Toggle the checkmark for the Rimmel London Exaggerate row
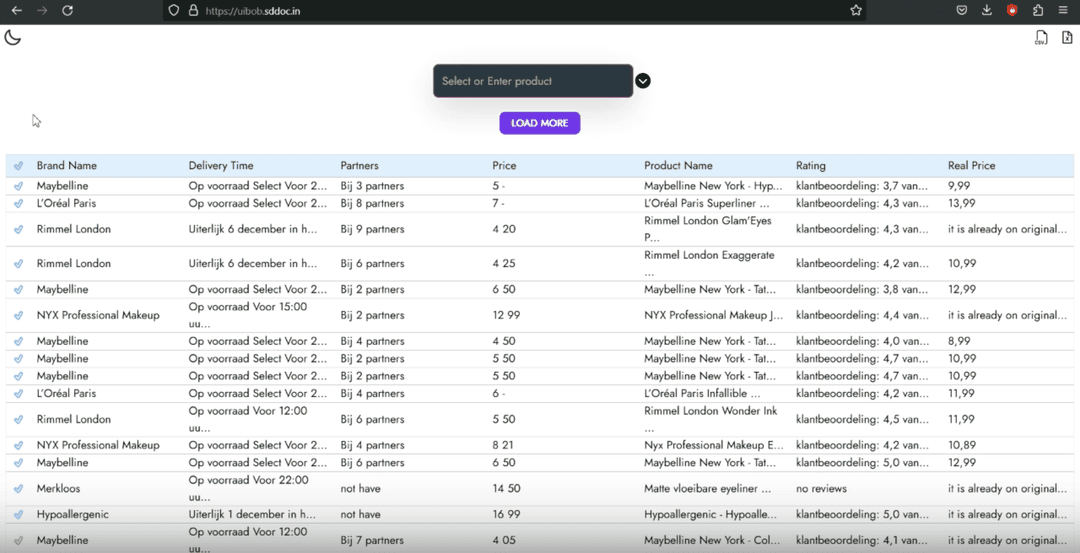The image size is (1080, 553). tap(19, 264)
